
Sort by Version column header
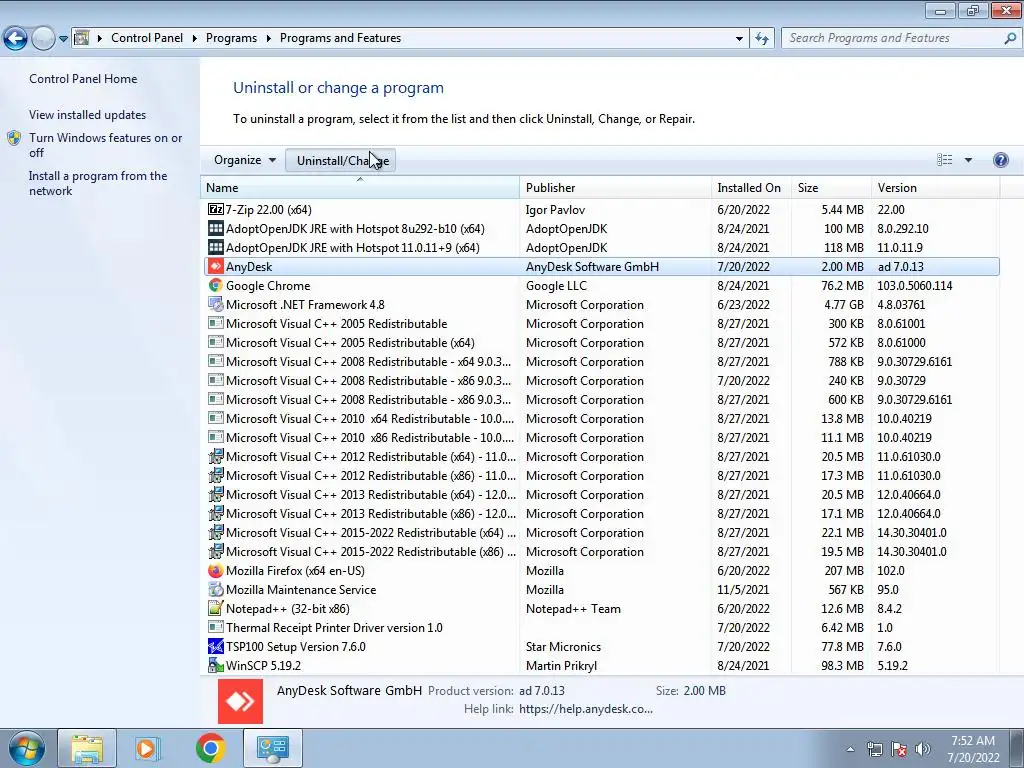pos(935,187)
